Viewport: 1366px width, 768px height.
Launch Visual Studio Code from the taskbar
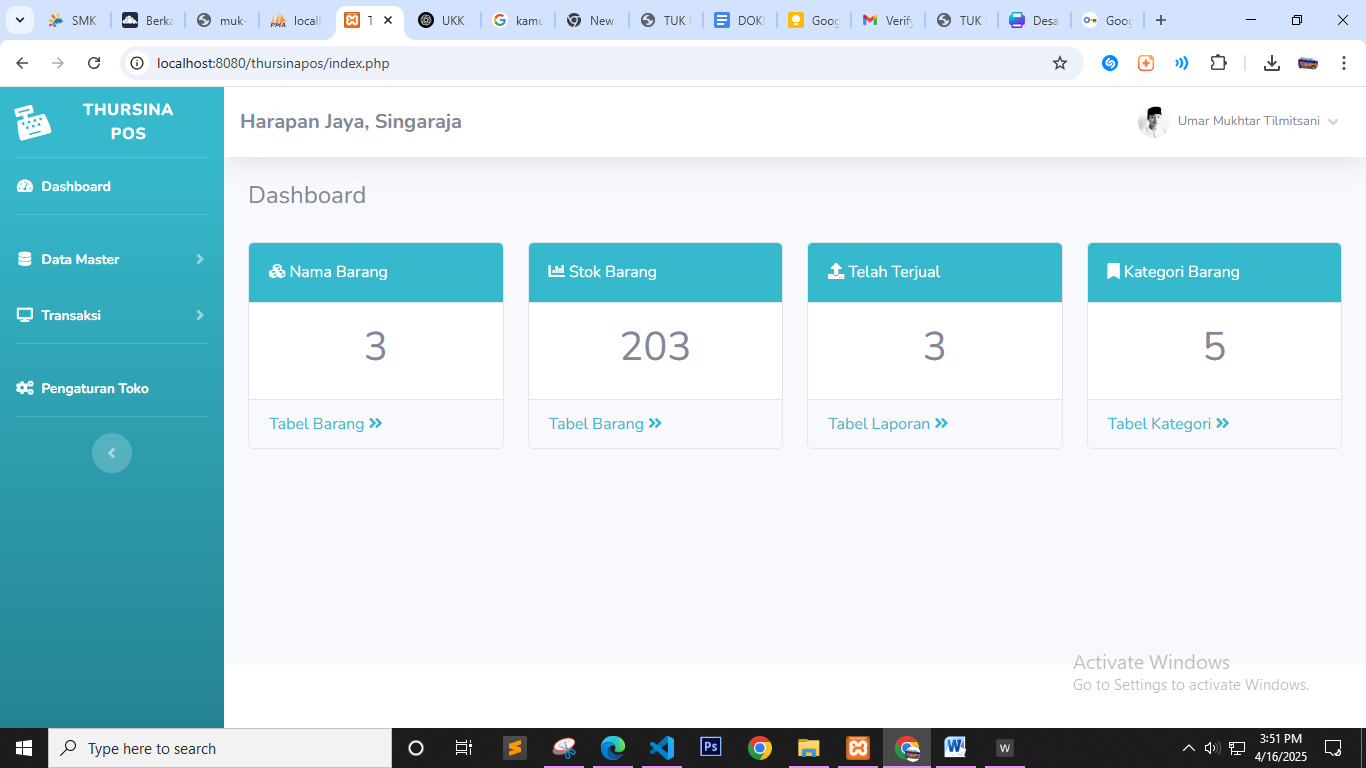[x=661, y=748]
